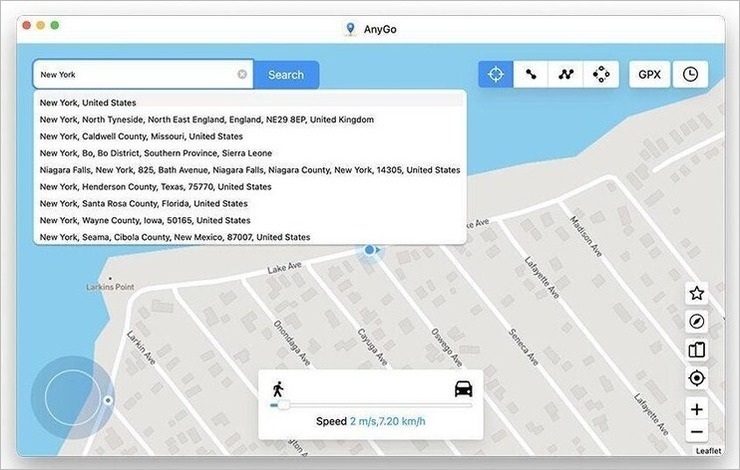Screen dimensions: 740x470
Task: Zoom in the map with plus button
Action: click(697, 409)
